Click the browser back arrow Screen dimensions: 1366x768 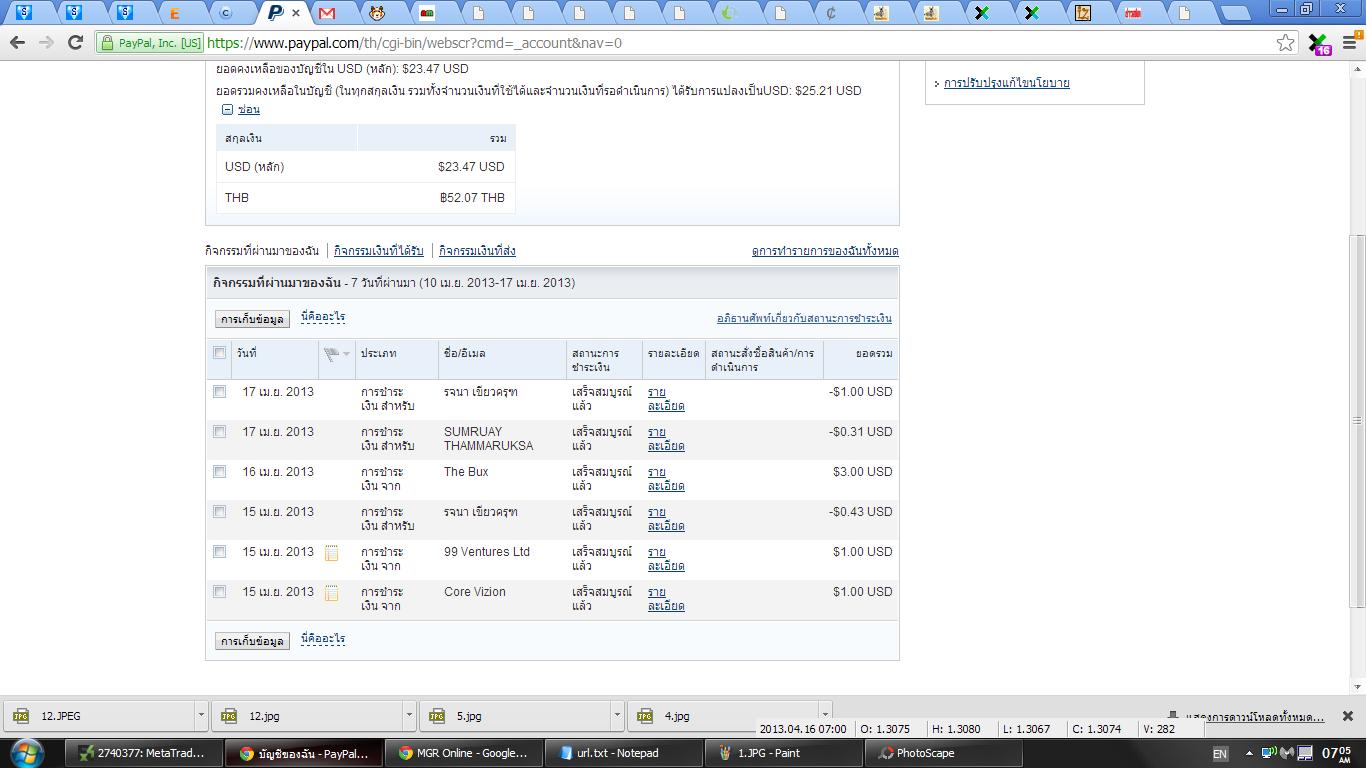pyautogui.click(x=17, y=43)
